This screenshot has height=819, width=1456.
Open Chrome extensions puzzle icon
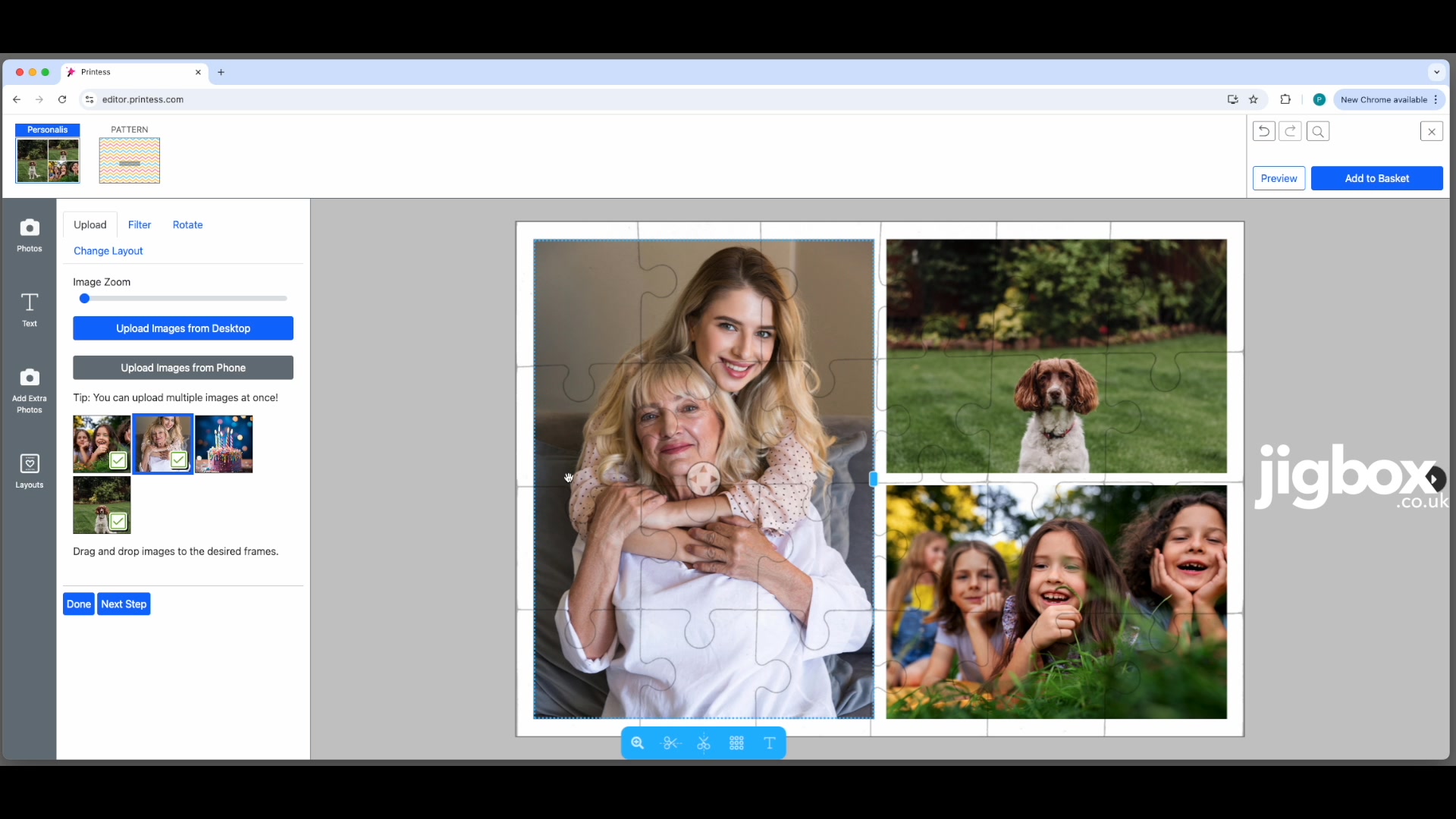[x=1285, y=99]
